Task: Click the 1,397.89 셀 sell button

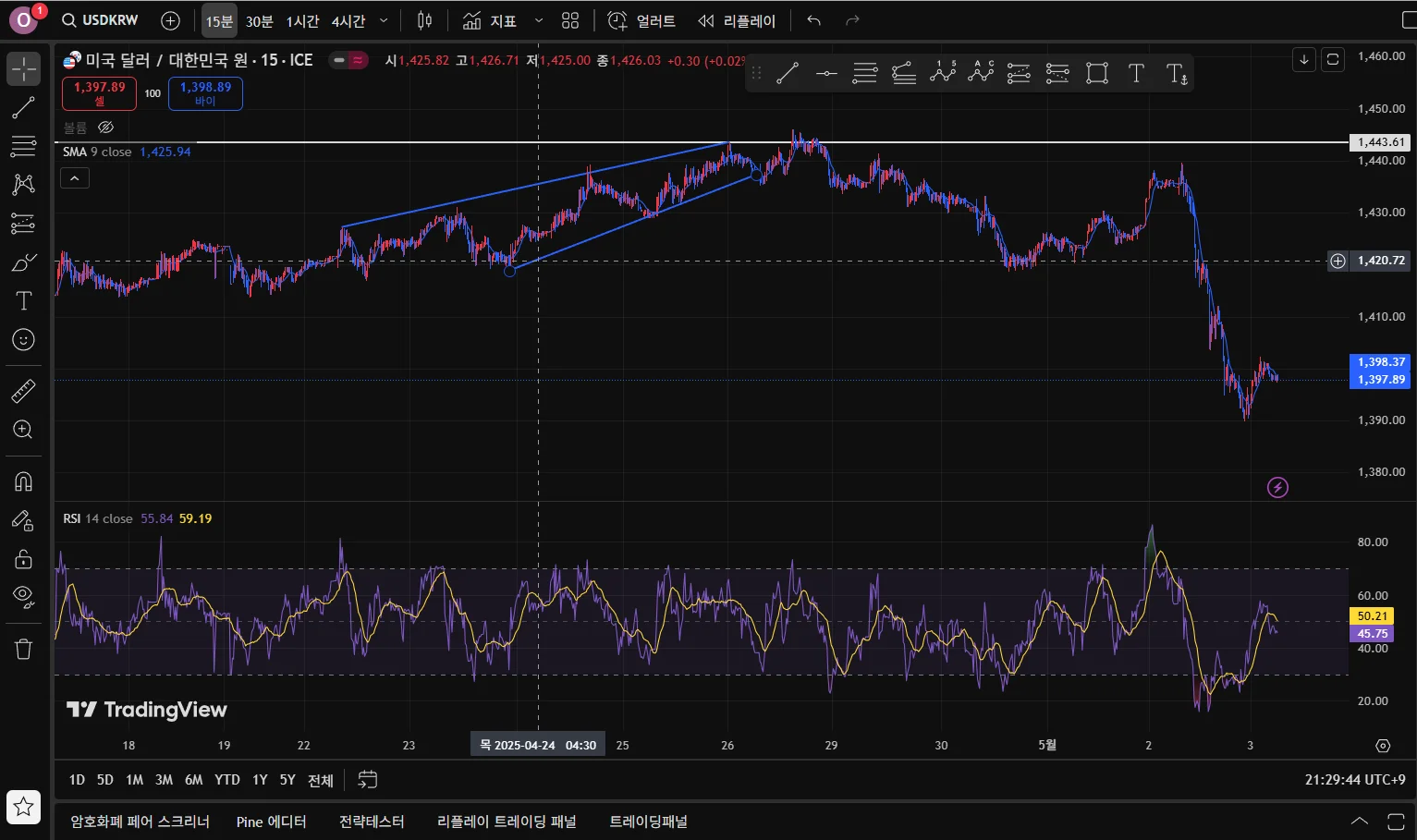Action: point(100,93)
